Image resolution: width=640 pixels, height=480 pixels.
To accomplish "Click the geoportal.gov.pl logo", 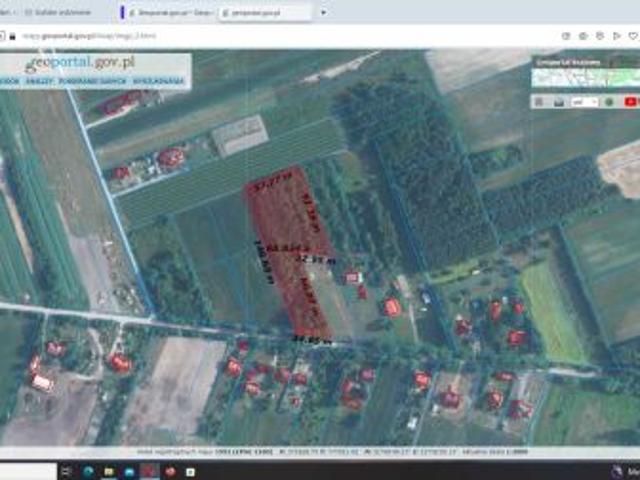I will (x=82, y=65).
